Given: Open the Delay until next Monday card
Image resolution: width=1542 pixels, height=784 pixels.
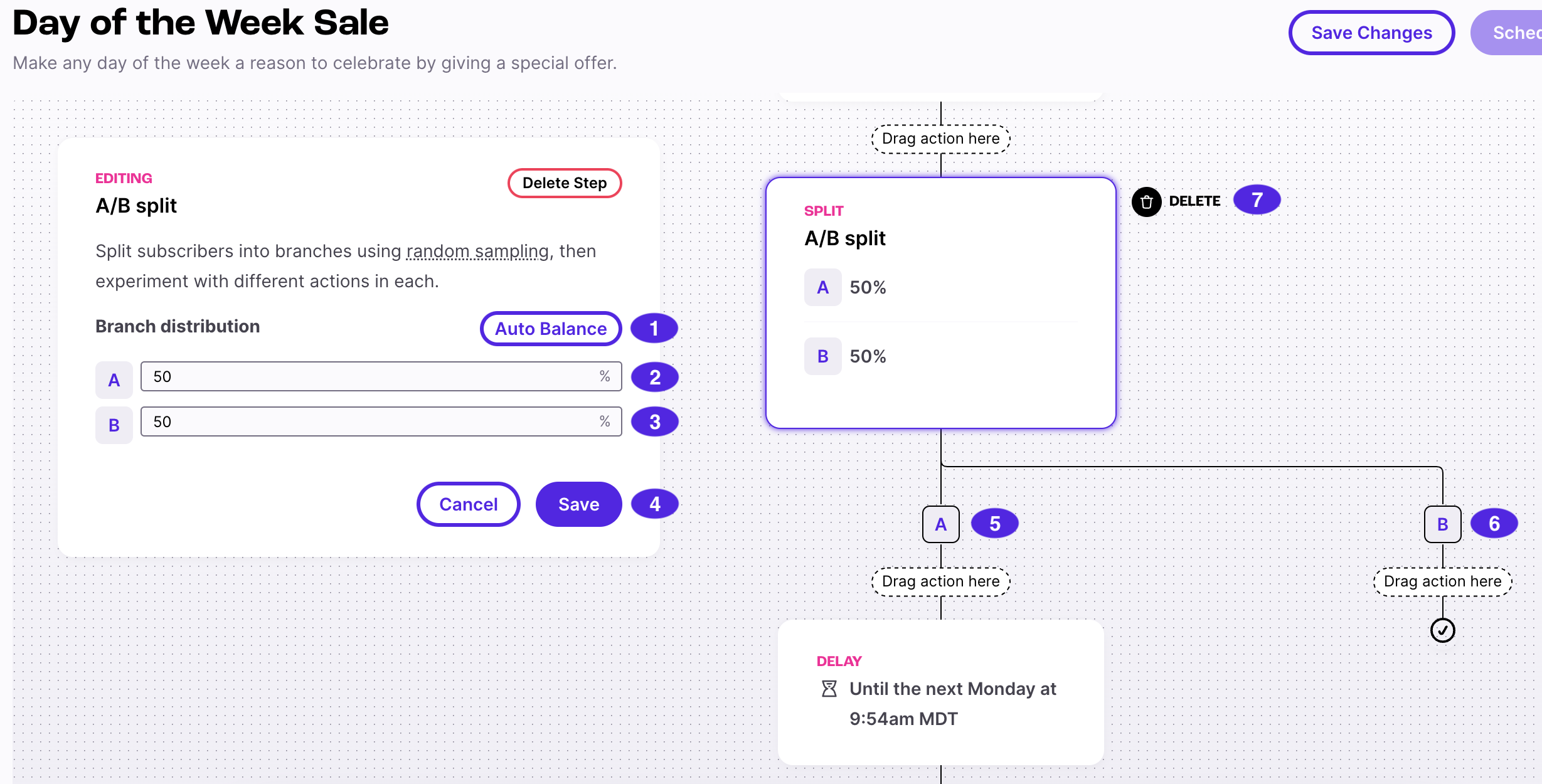Looking at the screenshot, I should [x=940, y=692].
